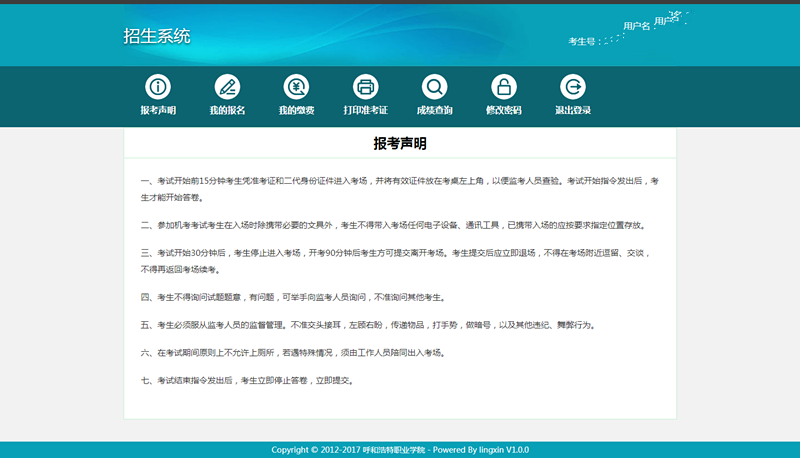Open the 我的缴费 text link
The height and width of the screenshot is (458, 800).
296,110
